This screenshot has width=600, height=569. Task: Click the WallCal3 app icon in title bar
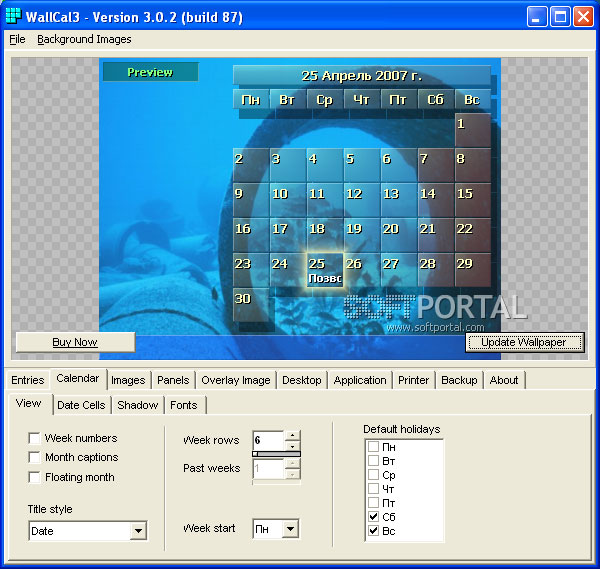pos(13,16)
